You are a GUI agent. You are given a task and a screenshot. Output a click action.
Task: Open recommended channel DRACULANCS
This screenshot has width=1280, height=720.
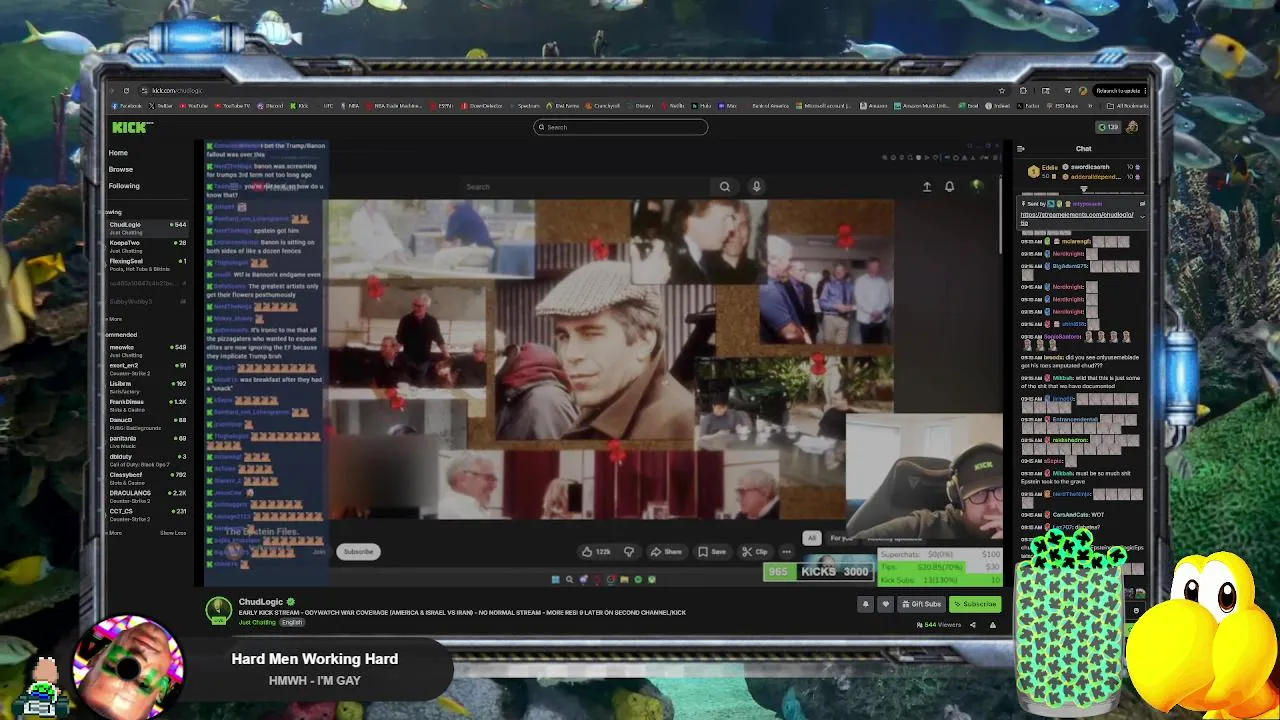click(147, 495)
